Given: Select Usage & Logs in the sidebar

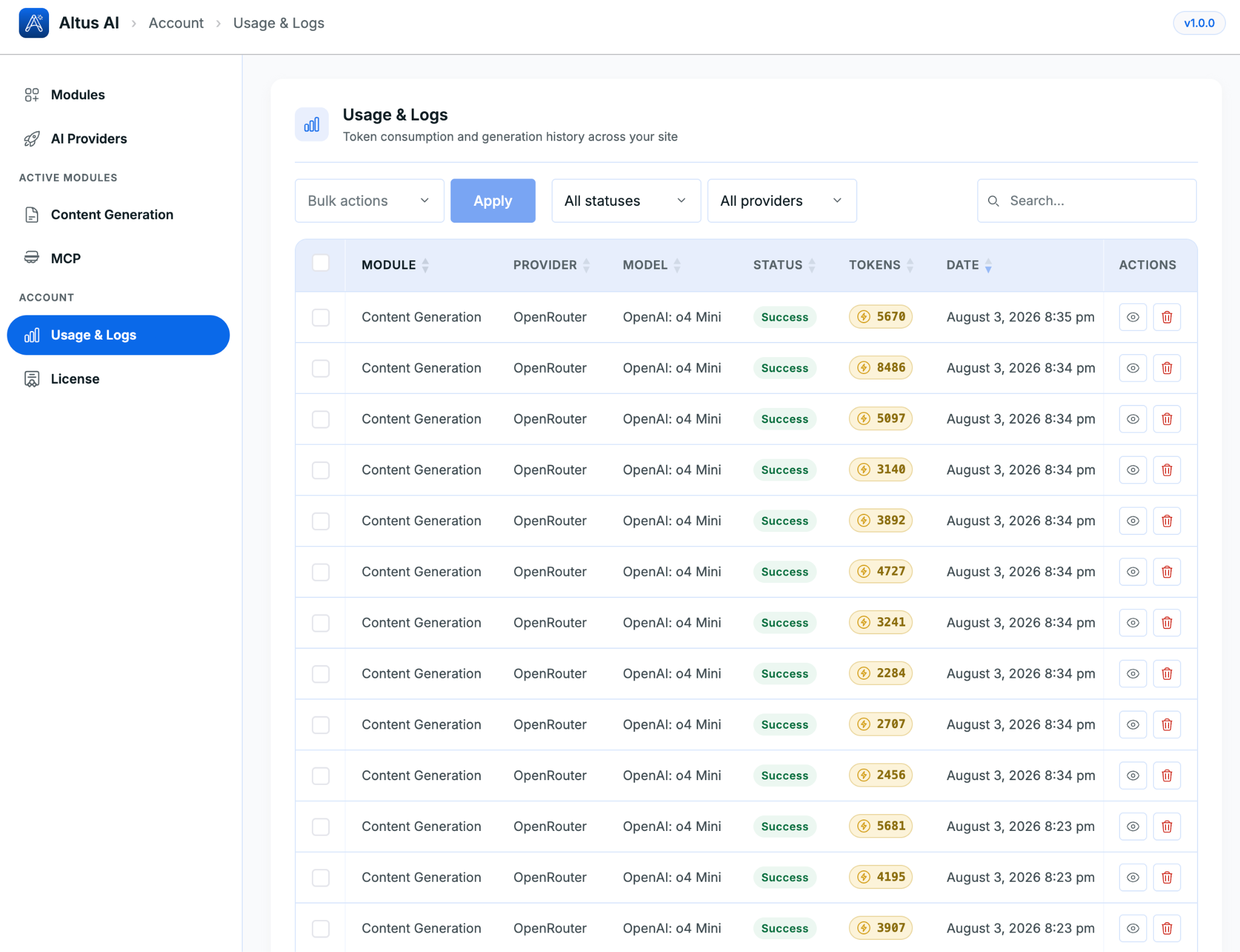Looking at the screenshot, I should point(119,335).
